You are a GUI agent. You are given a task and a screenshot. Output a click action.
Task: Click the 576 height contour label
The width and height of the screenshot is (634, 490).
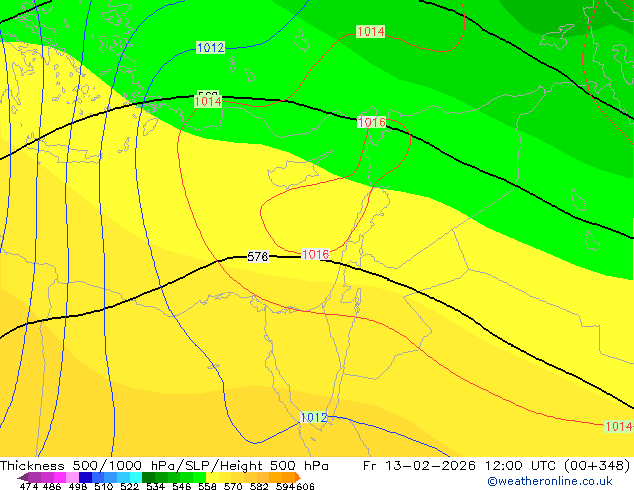pos(258,256)
